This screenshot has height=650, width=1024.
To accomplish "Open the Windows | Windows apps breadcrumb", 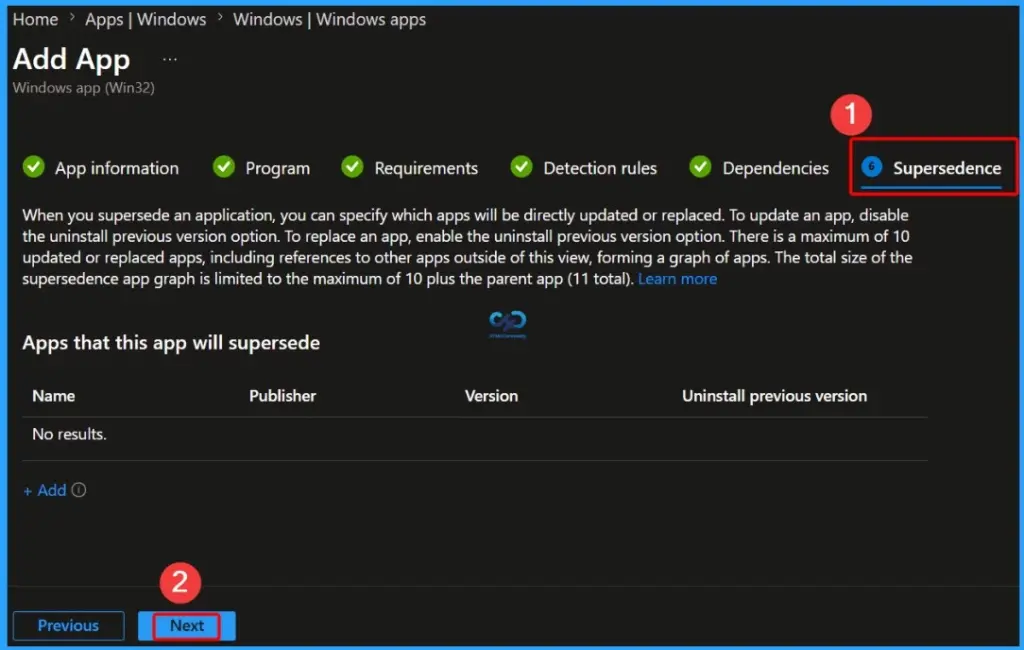I will pyautogui.click(x=329, y=20).
